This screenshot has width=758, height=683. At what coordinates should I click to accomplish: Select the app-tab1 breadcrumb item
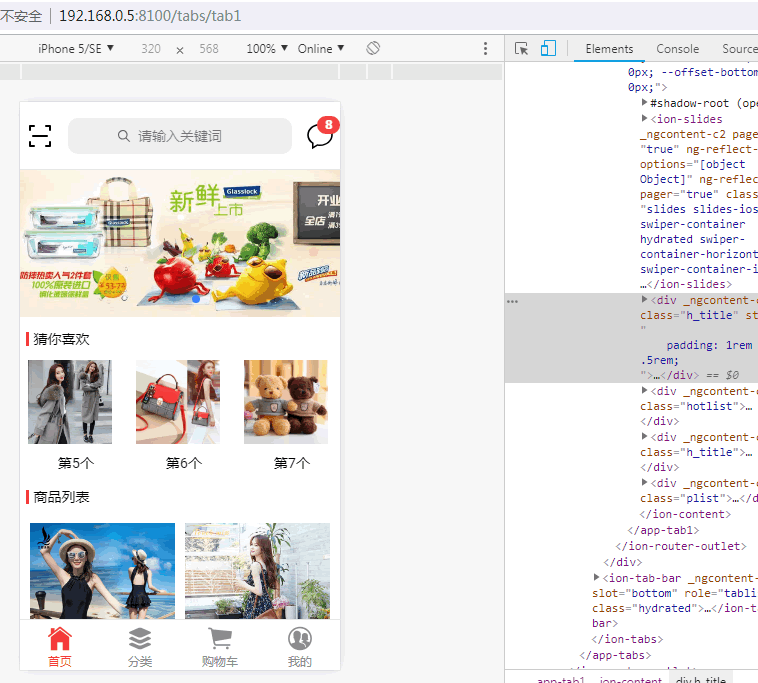[x=561, y=679]
